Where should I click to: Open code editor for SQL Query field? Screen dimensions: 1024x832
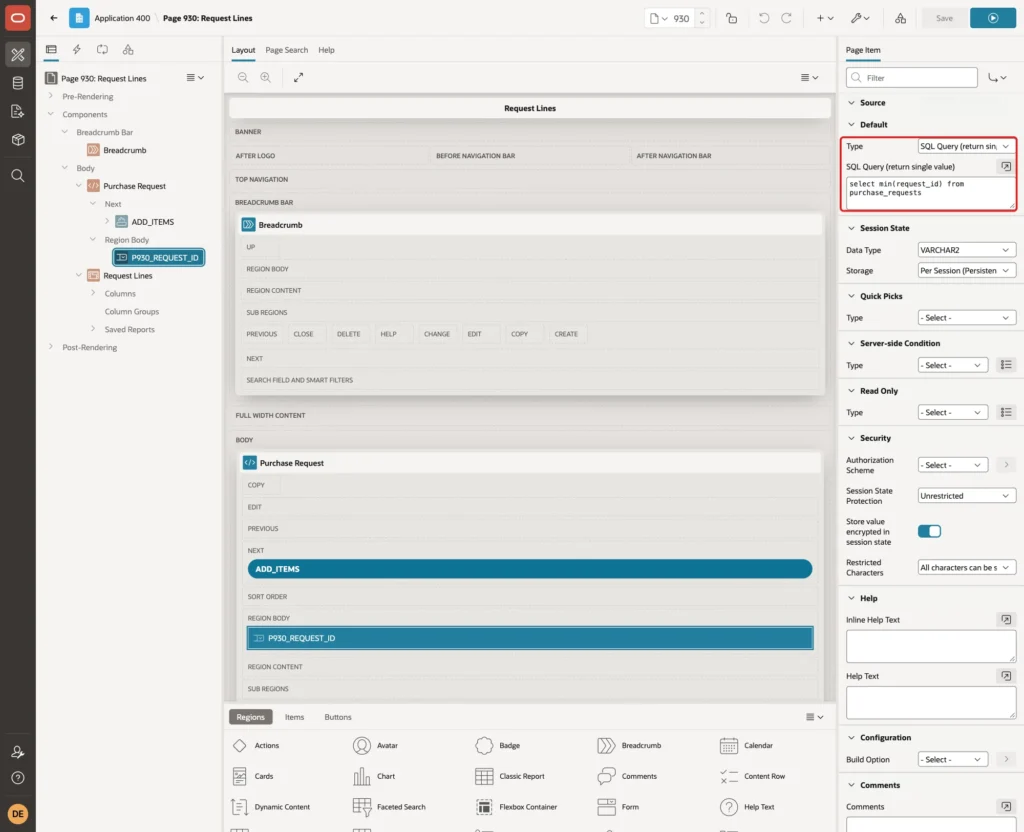point(1006,167)
